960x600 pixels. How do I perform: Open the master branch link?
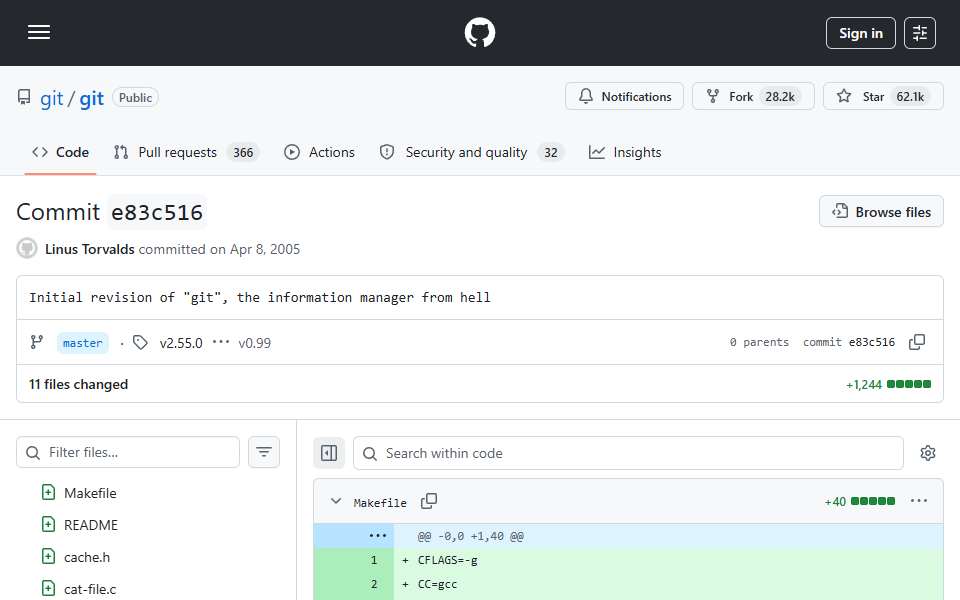click(x=83, y=343)
